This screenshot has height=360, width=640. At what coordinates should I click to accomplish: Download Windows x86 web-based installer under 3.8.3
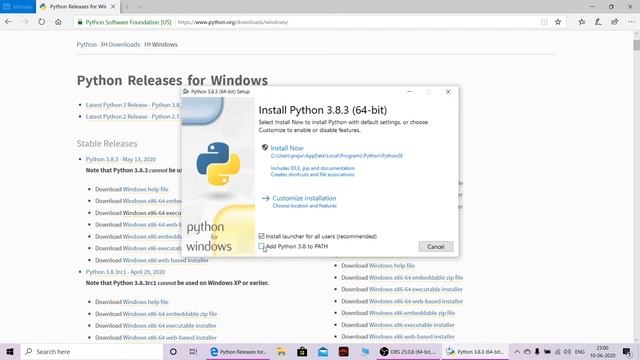click(165, 260)
